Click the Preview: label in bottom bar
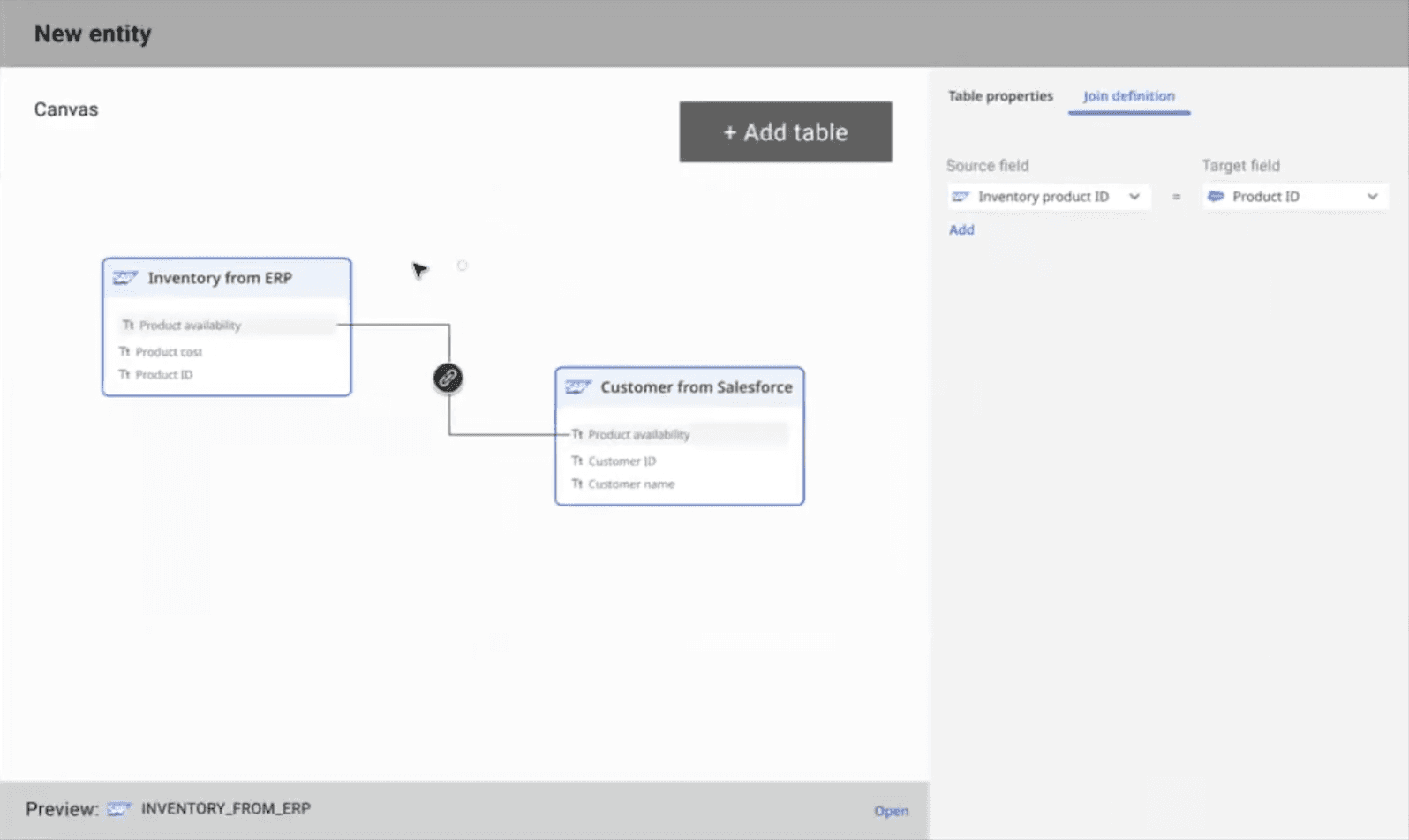This screenshot has width=1409, height=840. 62,809
